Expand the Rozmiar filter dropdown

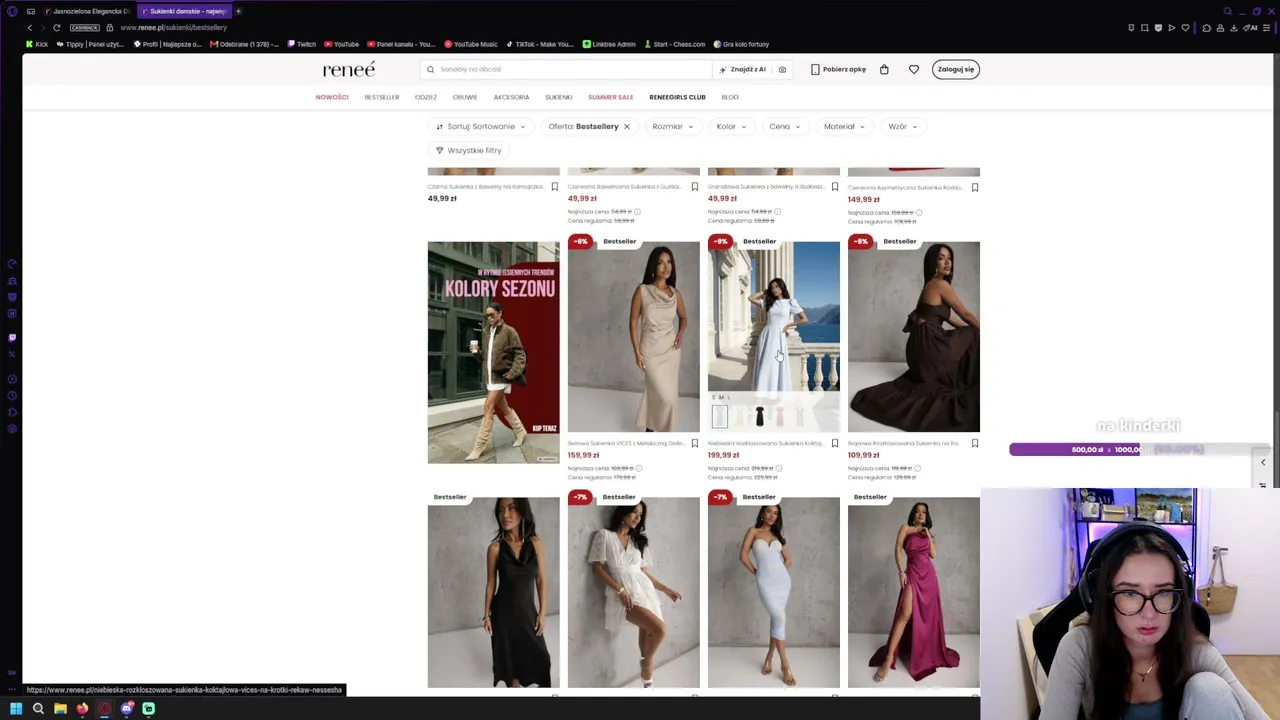click(x=672, y=126)
